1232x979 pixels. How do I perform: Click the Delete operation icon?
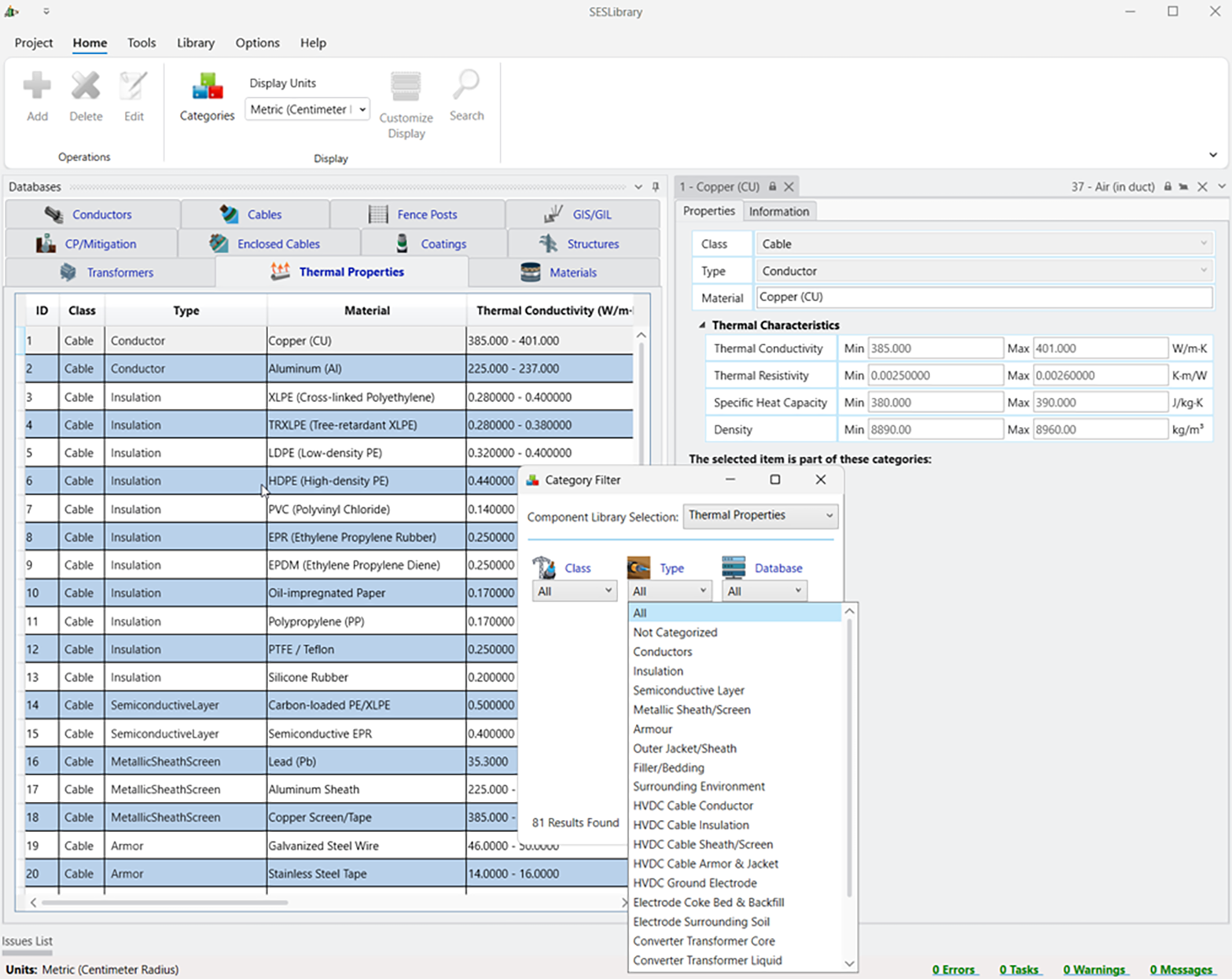(86, 86)
